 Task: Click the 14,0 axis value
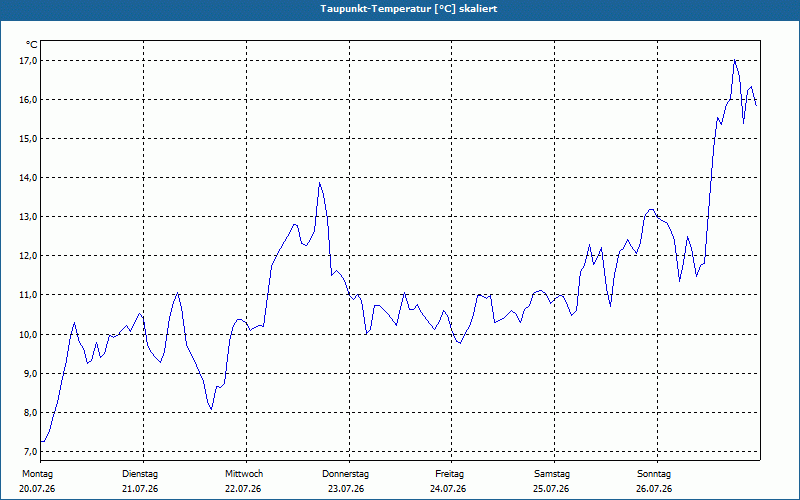pos(28,178)
